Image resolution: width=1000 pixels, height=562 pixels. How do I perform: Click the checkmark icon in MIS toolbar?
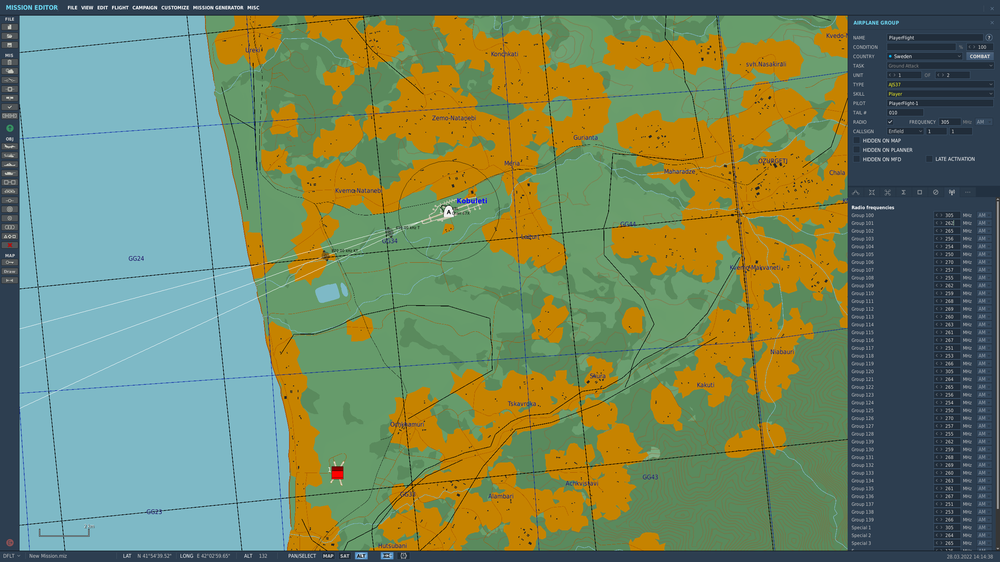click(10, 107)
